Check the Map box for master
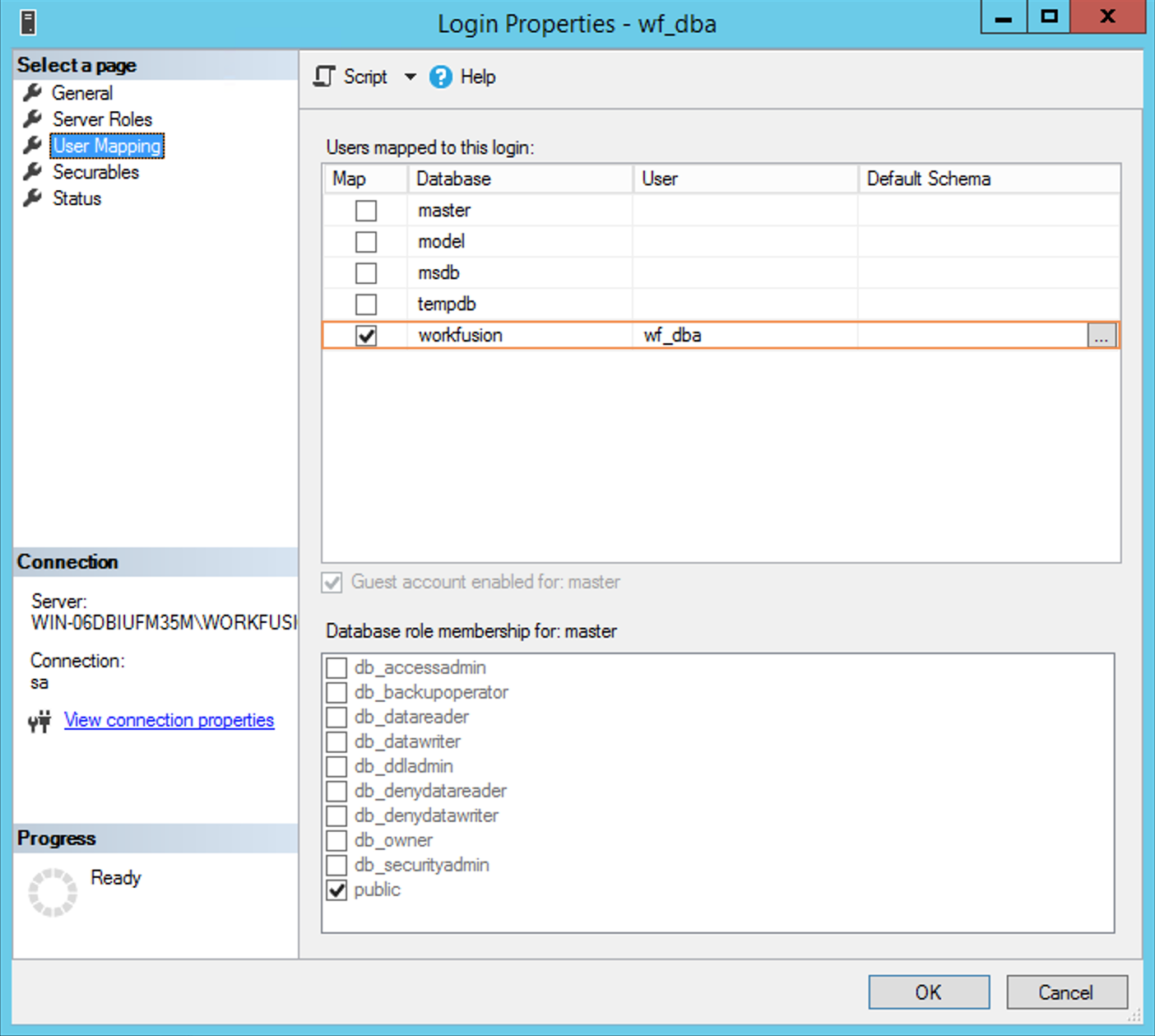The height and width of the screenshot is (1036, 1155). pos(366,211)
